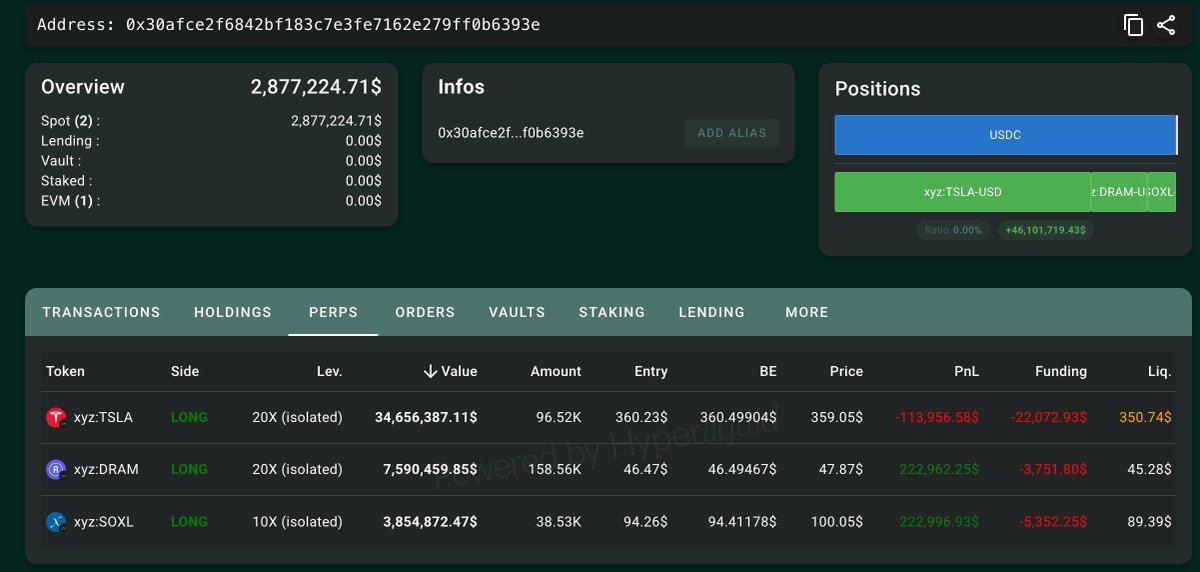Open the Vaults tab
Viewport: 1200px width, 572px height.
click(x=517, y=312)
